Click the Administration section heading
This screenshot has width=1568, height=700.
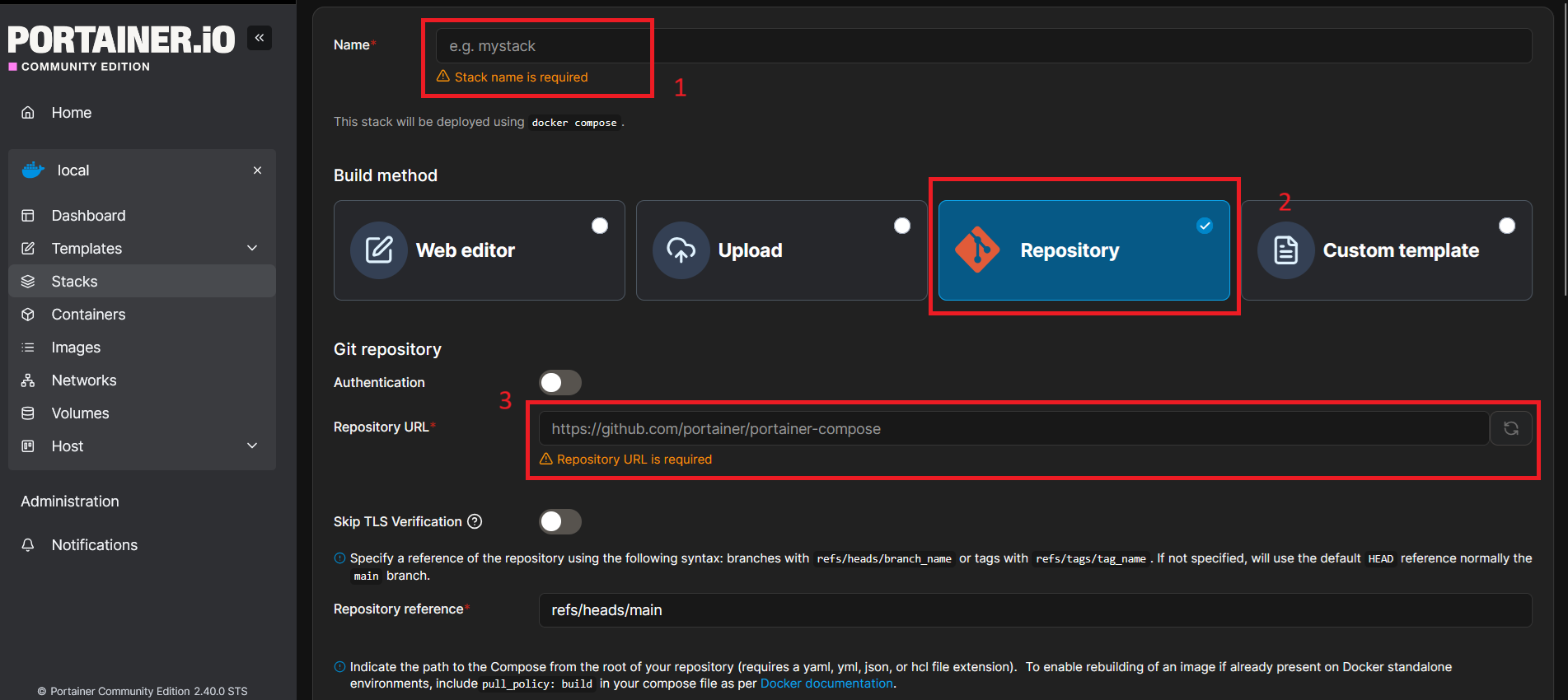coord(70,502)
